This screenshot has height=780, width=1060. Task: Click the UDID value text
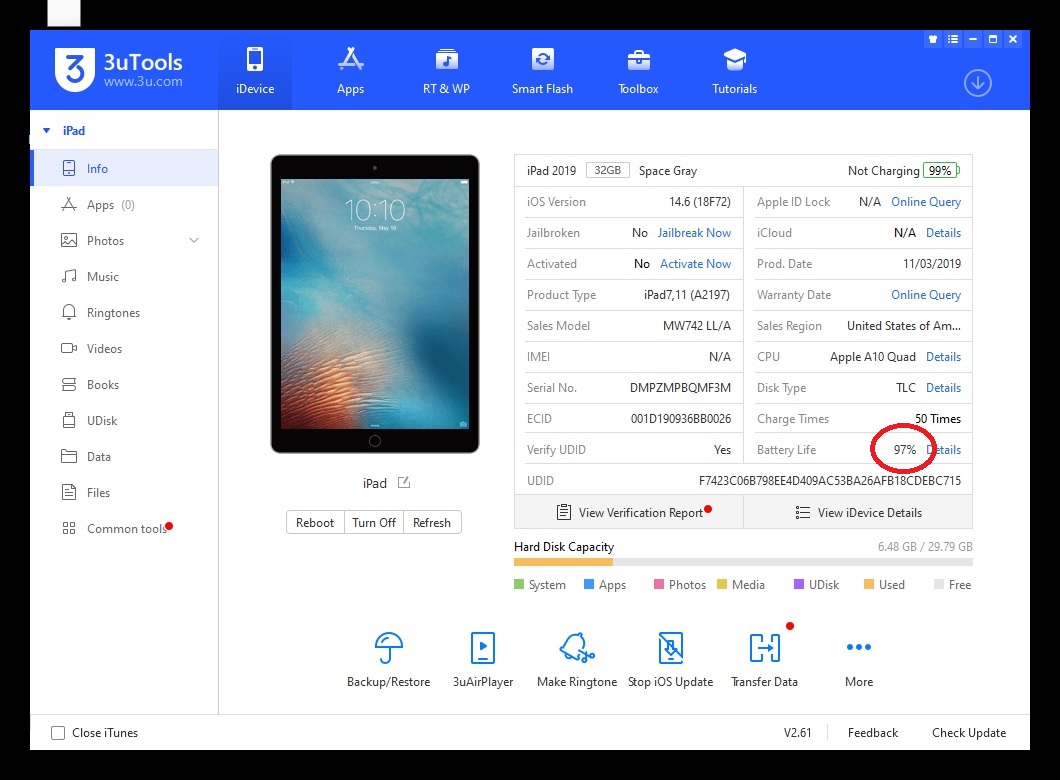click(x=829, y=481)
